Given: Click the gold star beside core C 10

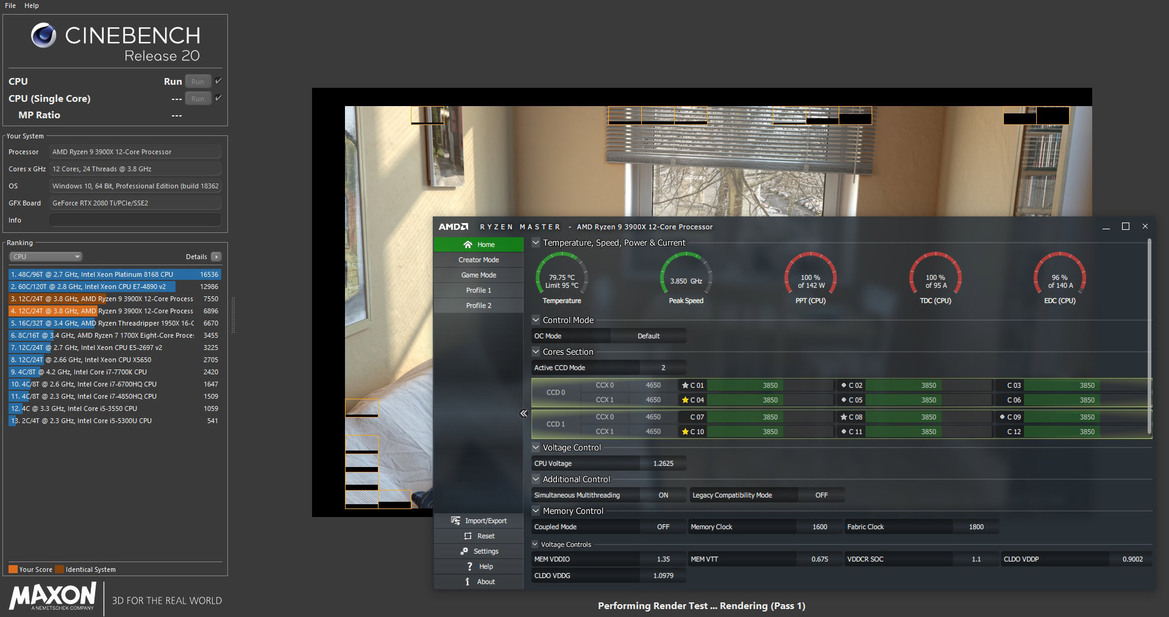Looking at the screenshot, I should click(x=685, y=431).
